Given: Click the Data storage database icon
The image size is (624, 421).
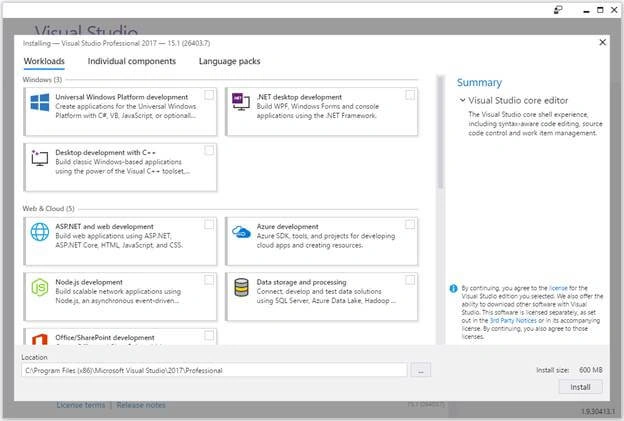Looking at the screenshot, I should [x=241, y=287].
